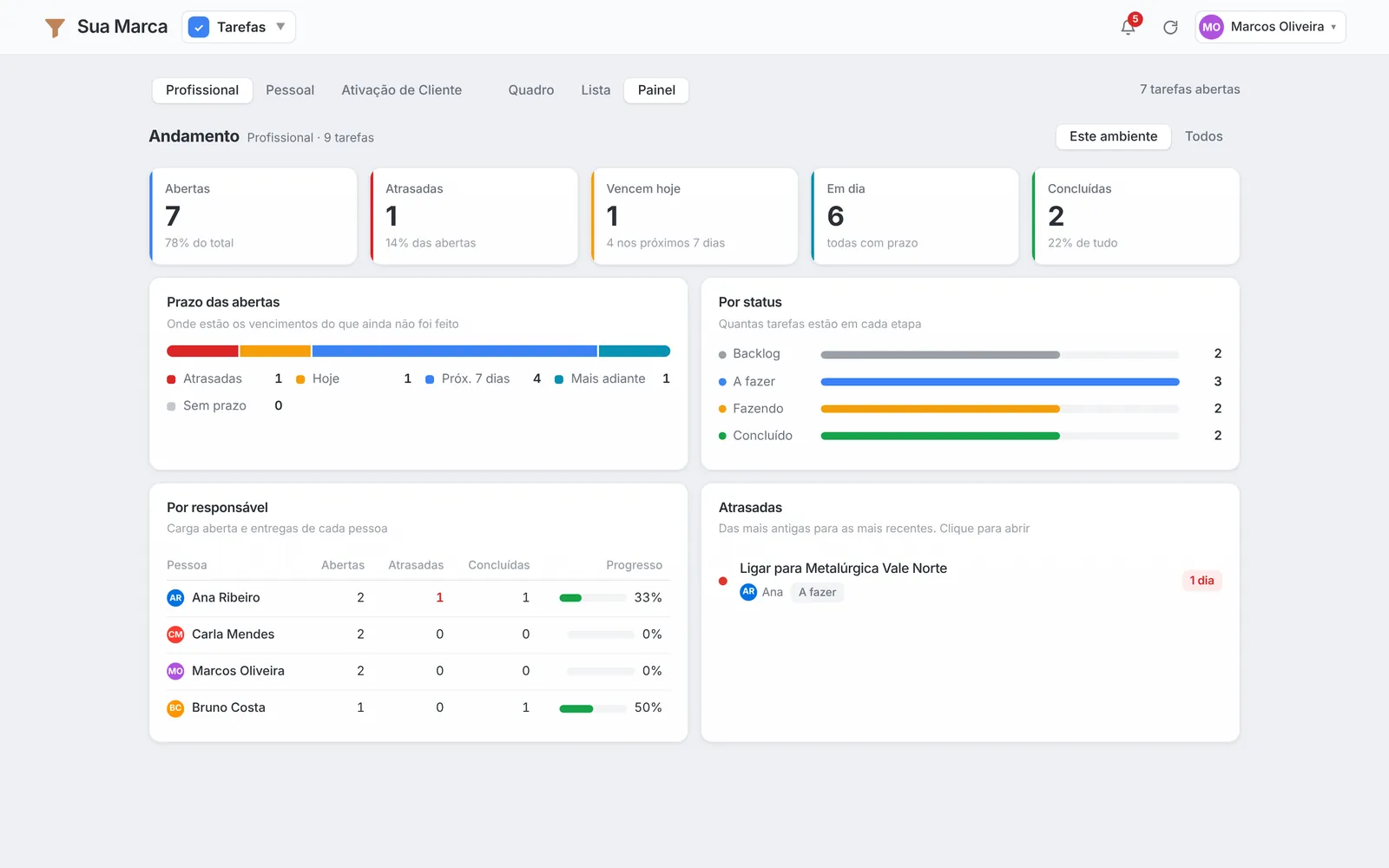This screenshot has height=868, width=1389.
Task: Select the Este ambiente filter
Action: tap(1113, 136)
